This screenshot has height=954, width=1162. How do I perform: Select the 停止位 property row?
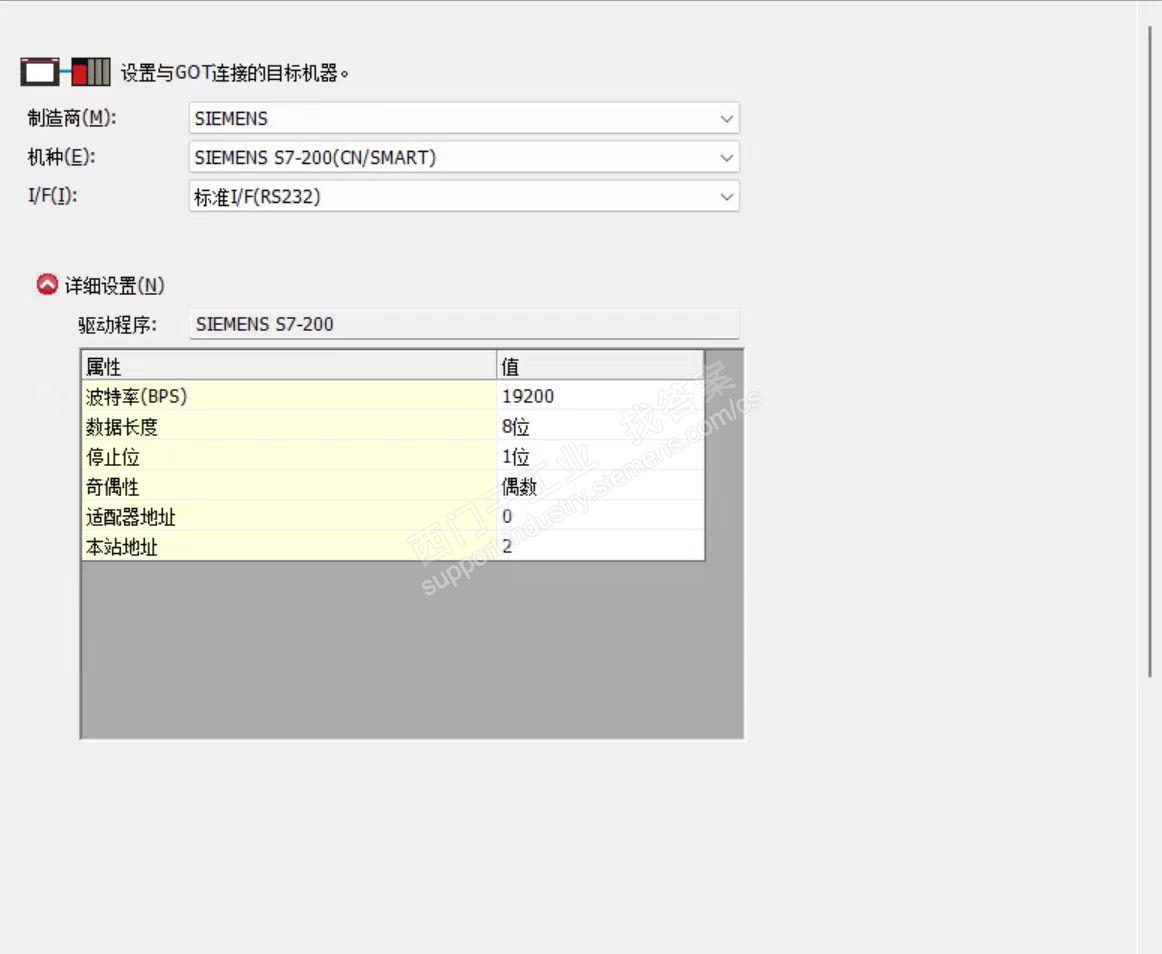[393, 457]
